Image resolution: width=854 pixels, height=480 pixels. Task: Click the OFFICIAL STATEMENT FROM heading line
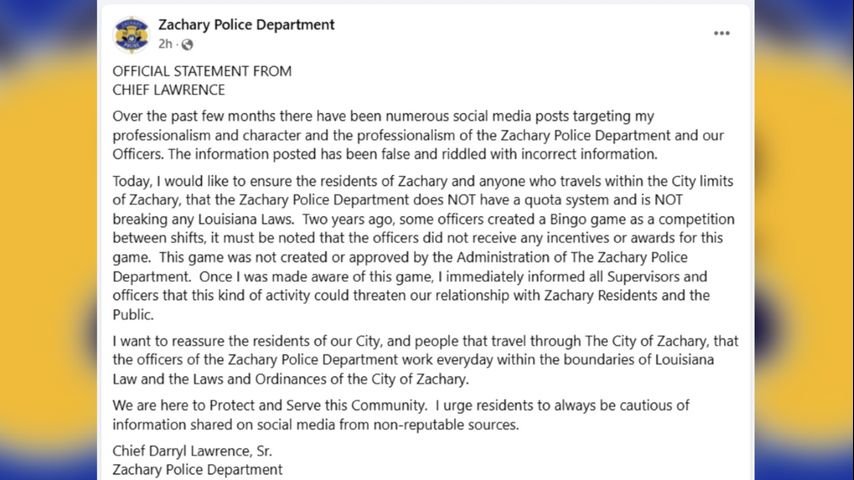(202, 71)
